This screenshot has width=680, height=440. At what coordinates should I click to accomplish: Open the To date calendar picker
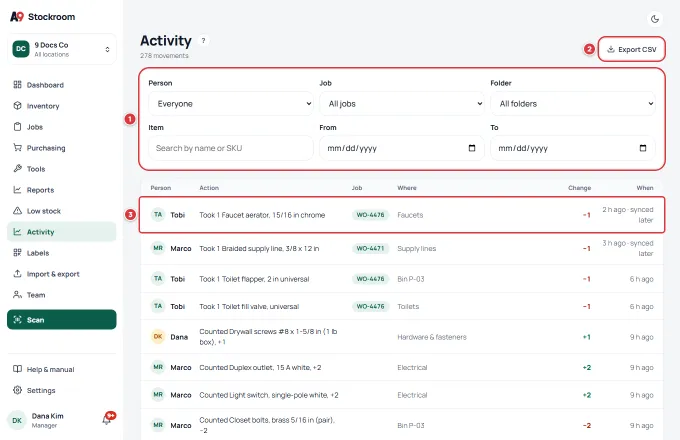643,148
